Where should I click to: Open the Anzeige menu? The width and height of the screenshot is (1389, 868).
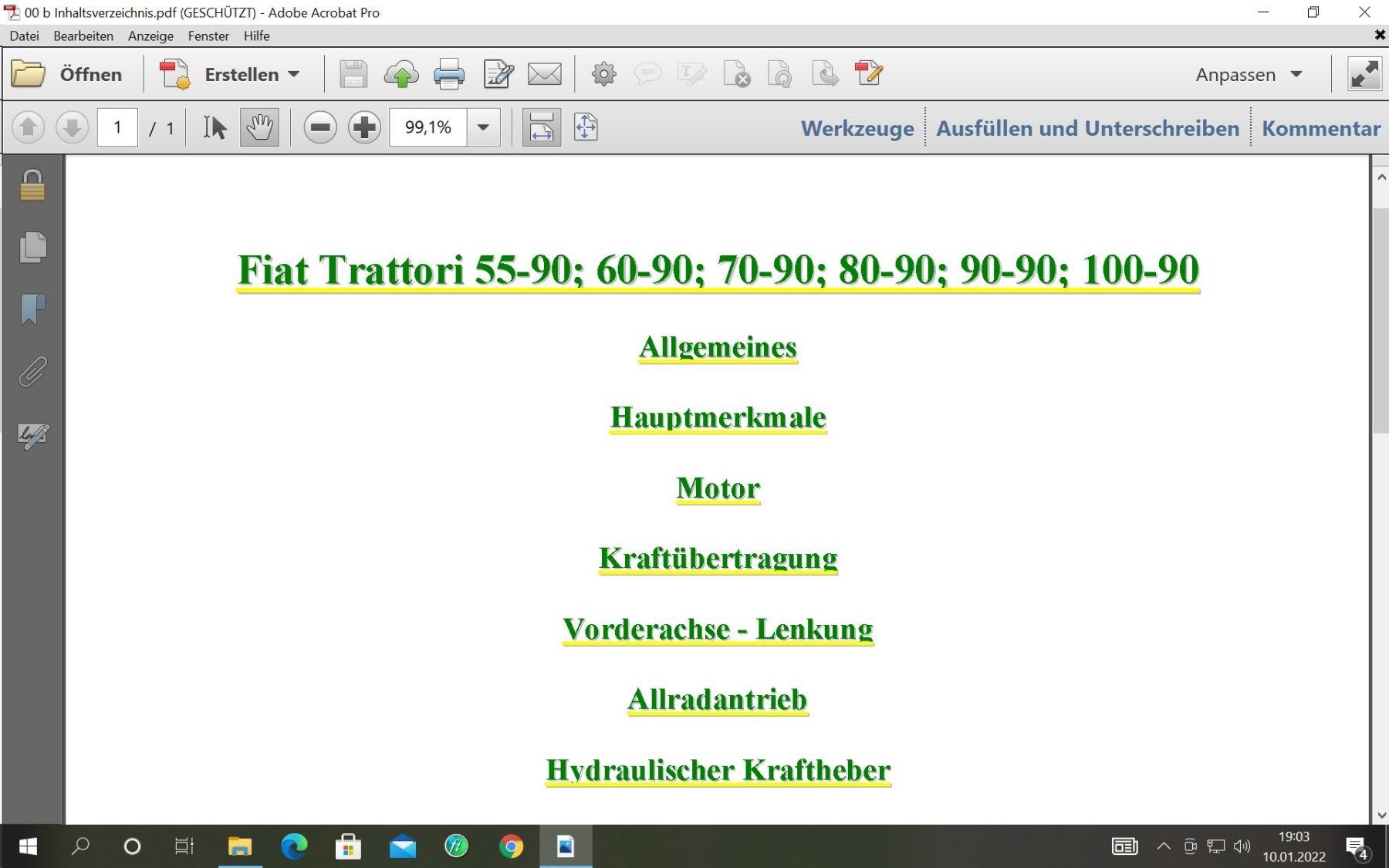pyautogui.click(x=150, y=35)
